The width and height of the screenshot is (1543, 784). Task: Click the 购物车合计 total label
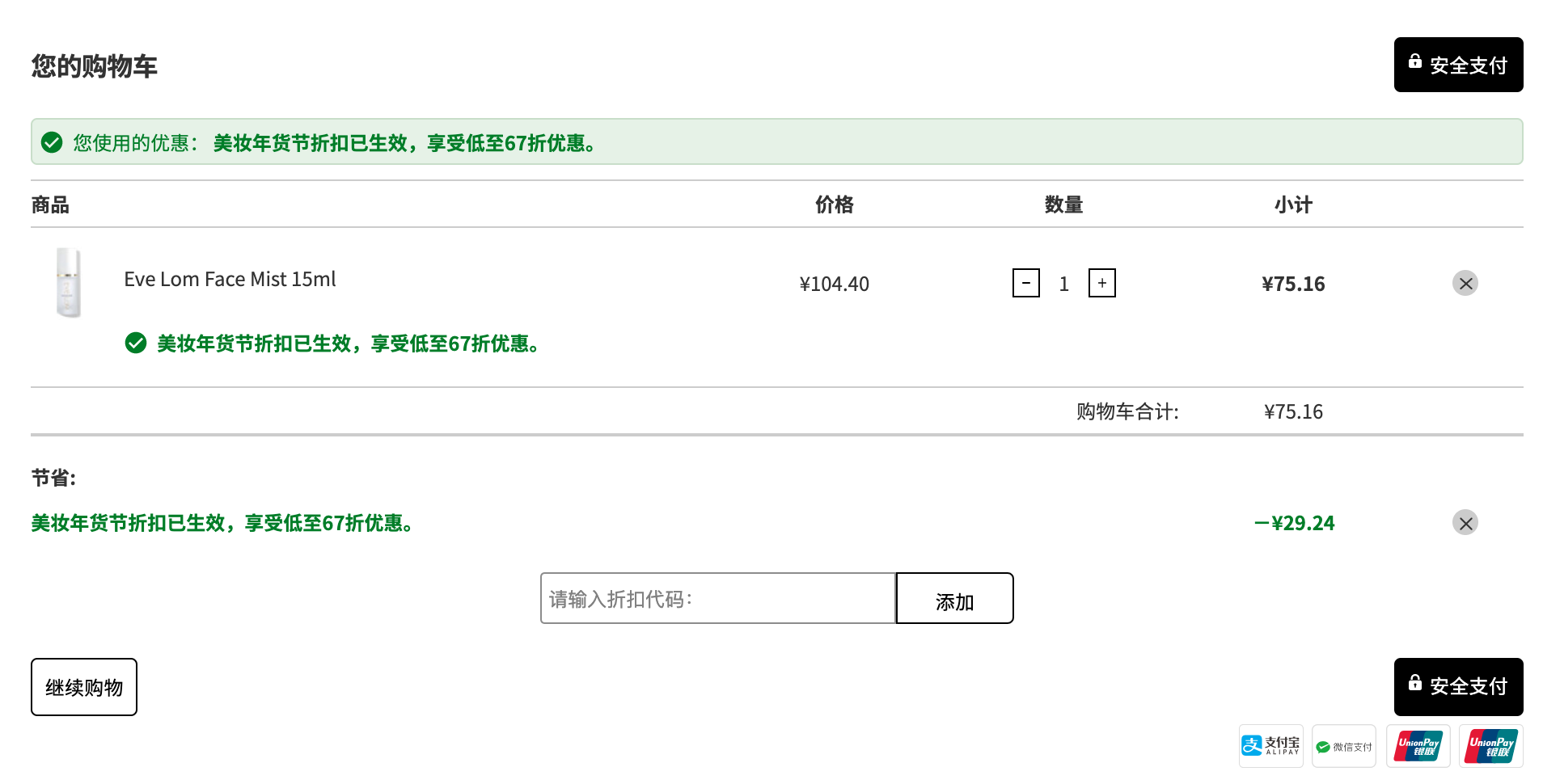tap(1127, 411)
